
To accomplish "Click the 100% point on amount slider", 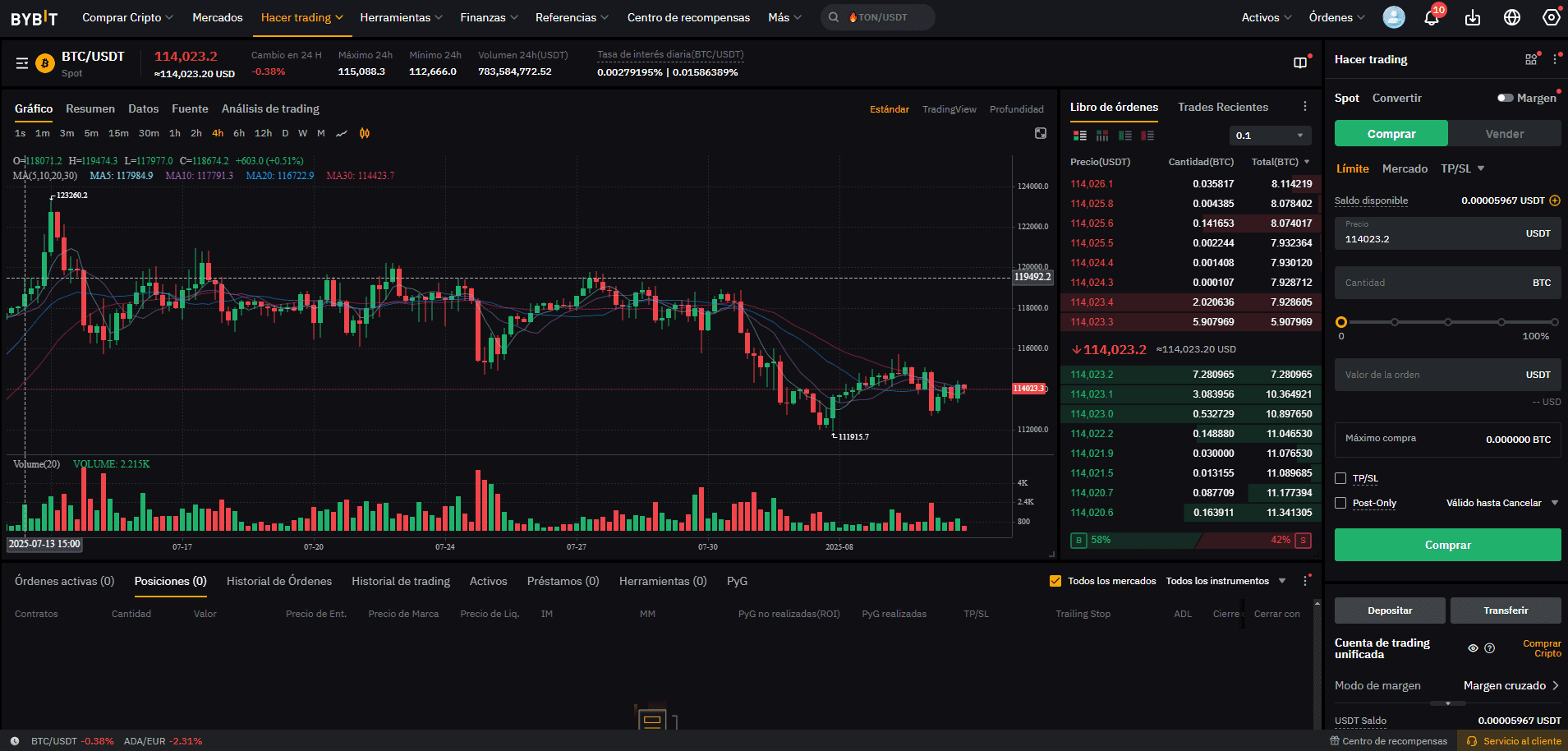I will [x=1555, y=322].
